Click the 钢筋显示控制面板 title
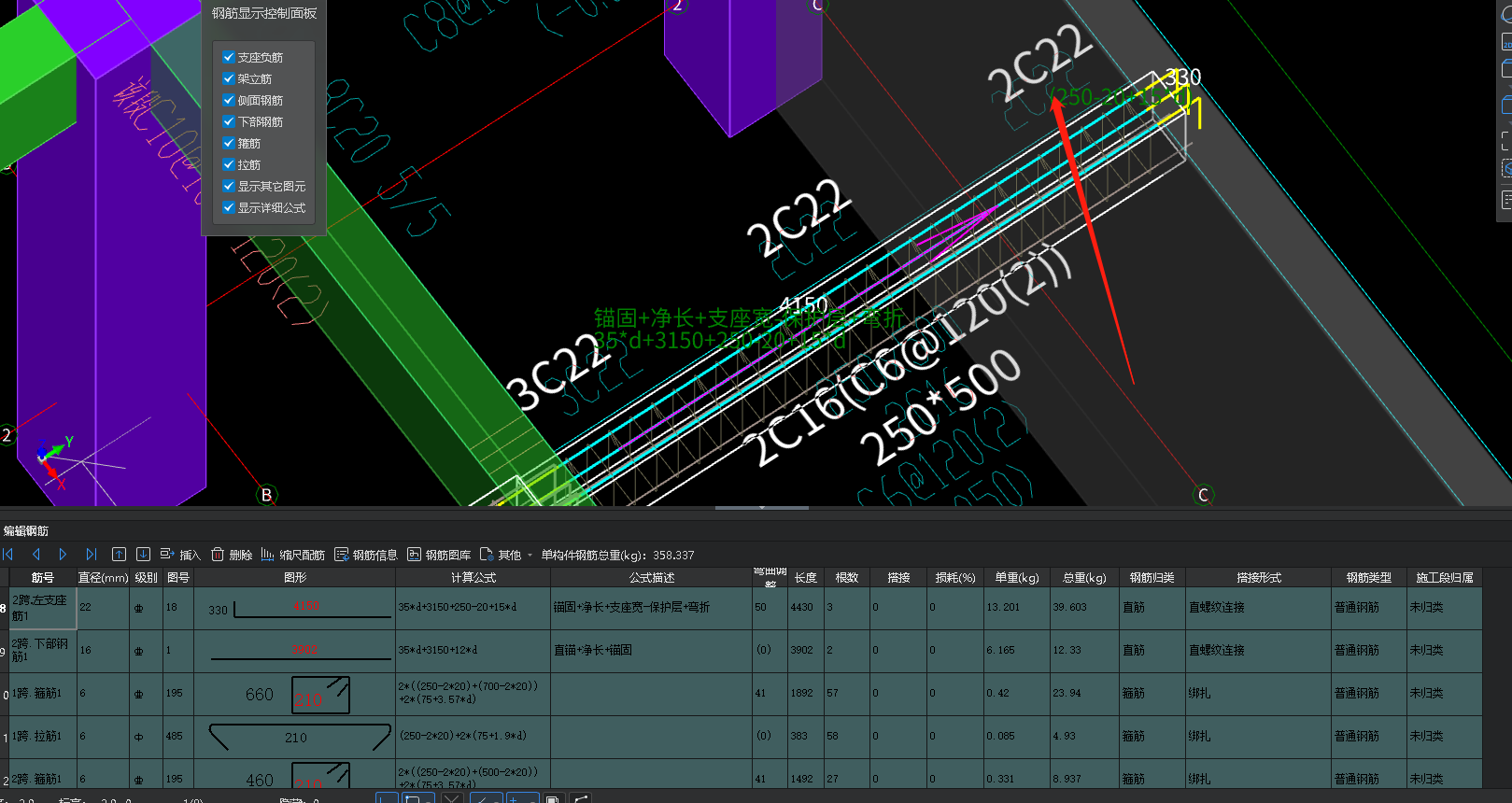 pyautogui.click(x=264, y=13)
